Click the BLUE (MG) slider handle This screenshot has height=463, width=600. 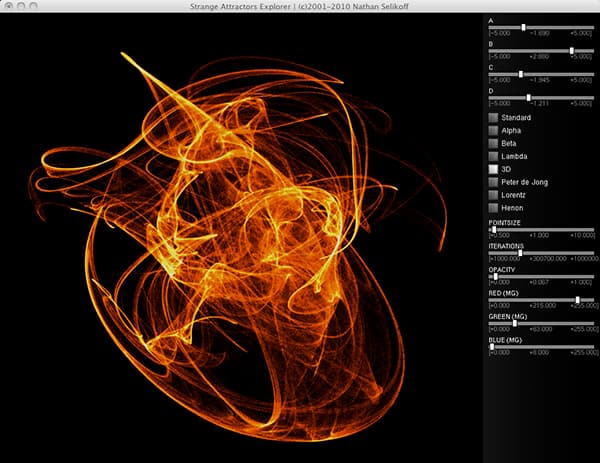[x=492, y=346]
